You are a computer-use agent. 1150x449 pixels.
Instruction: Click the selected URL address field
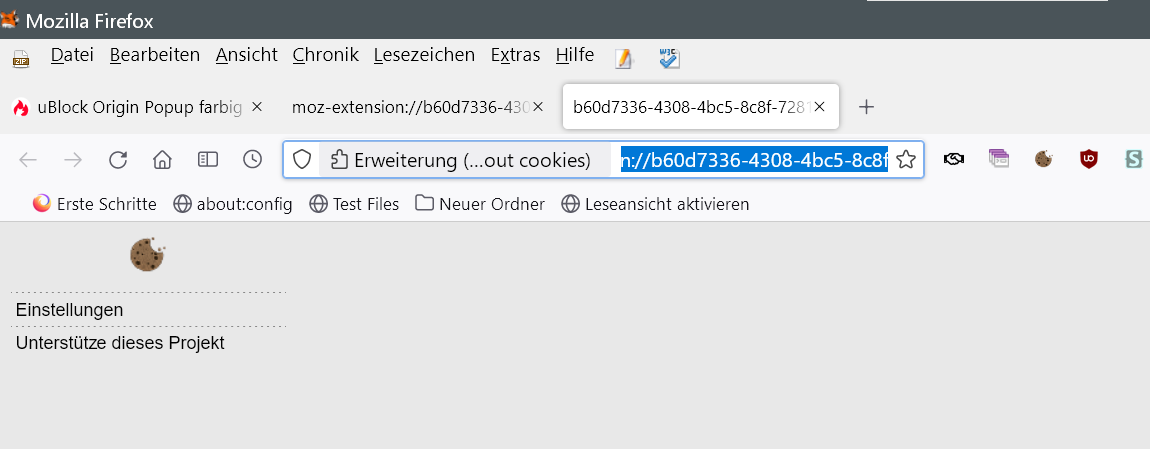[753, 159]
